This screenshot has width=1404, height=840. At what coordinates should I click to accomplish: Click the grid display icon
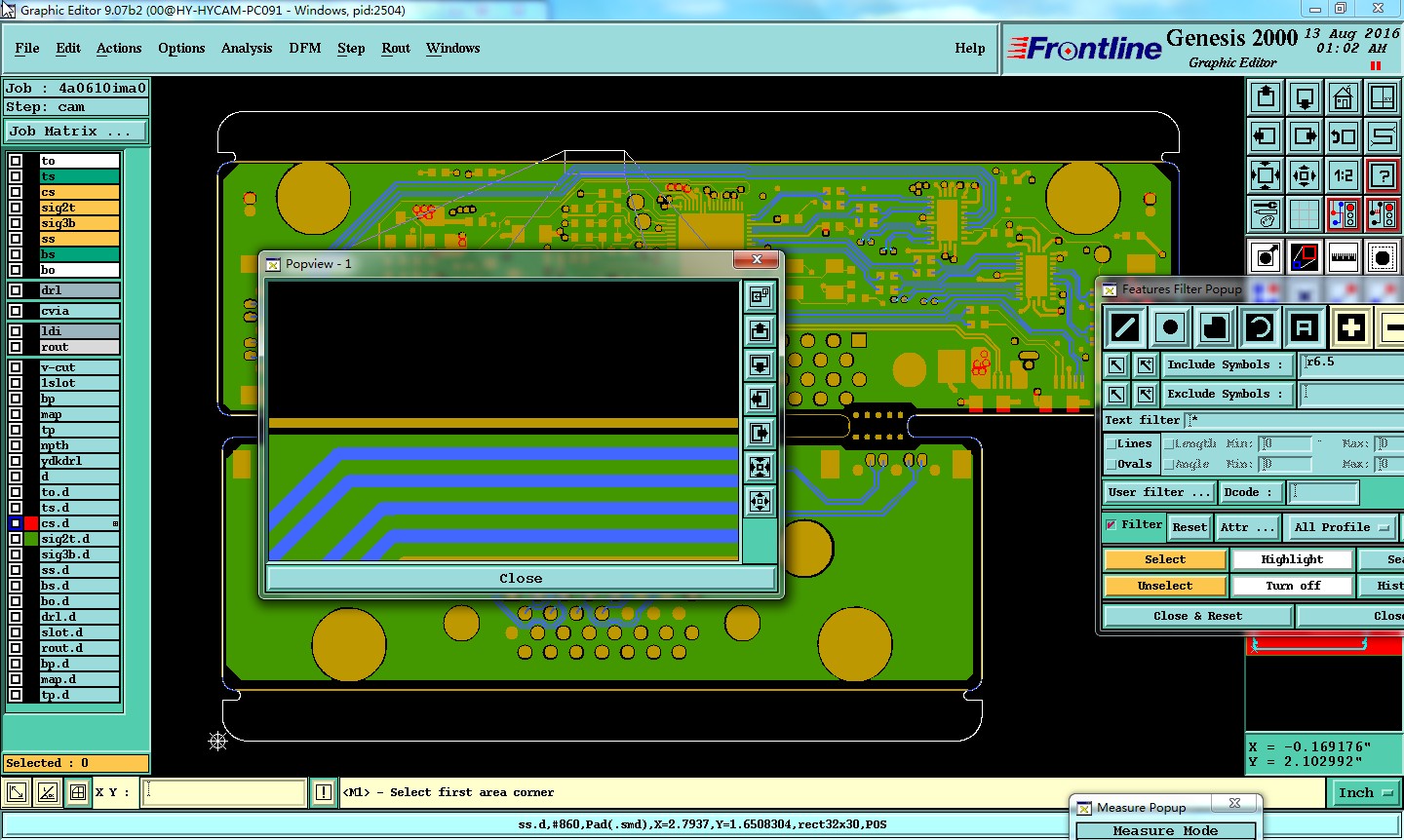pos(1305,214)
